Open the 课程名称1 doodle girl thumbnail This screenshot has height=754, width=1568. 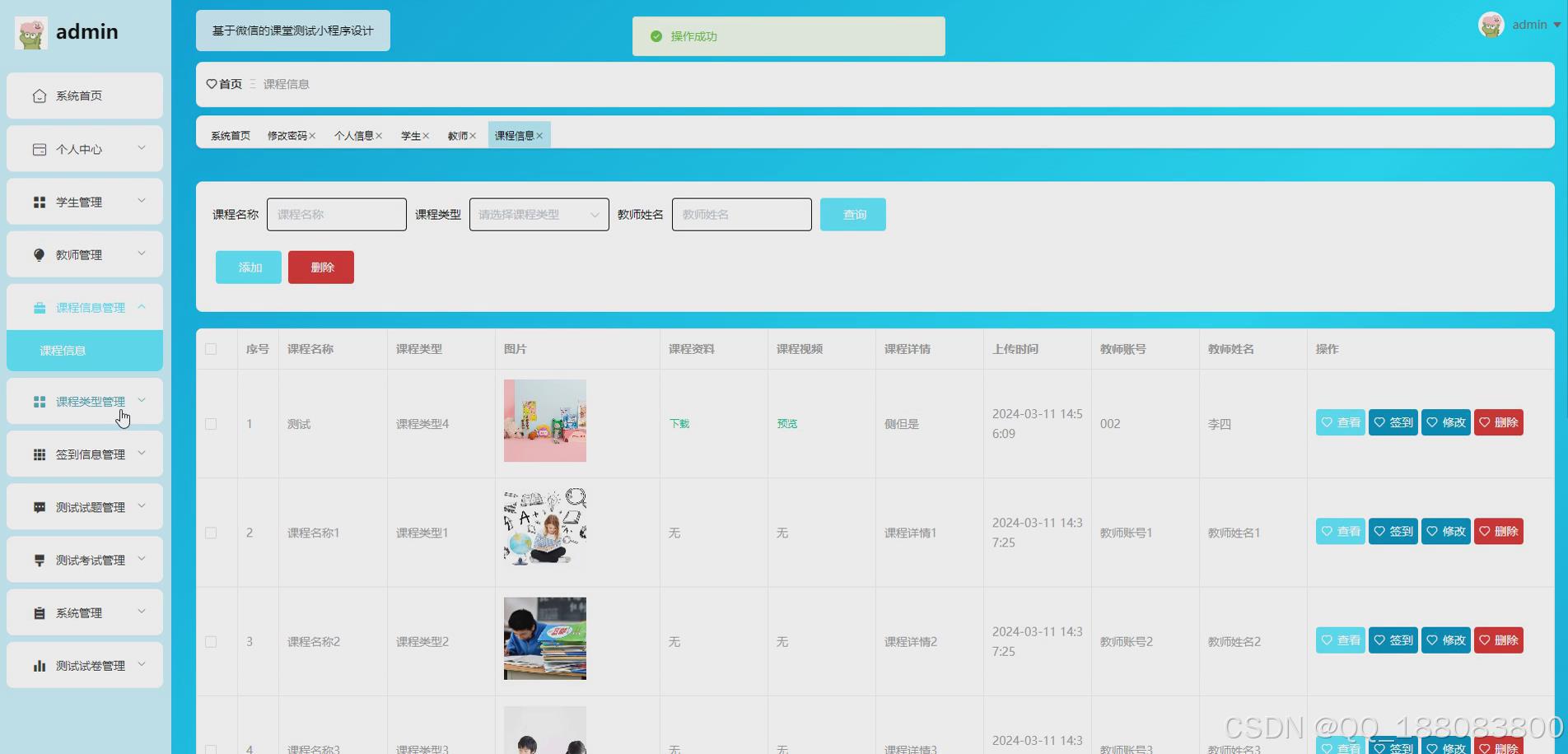545,528
